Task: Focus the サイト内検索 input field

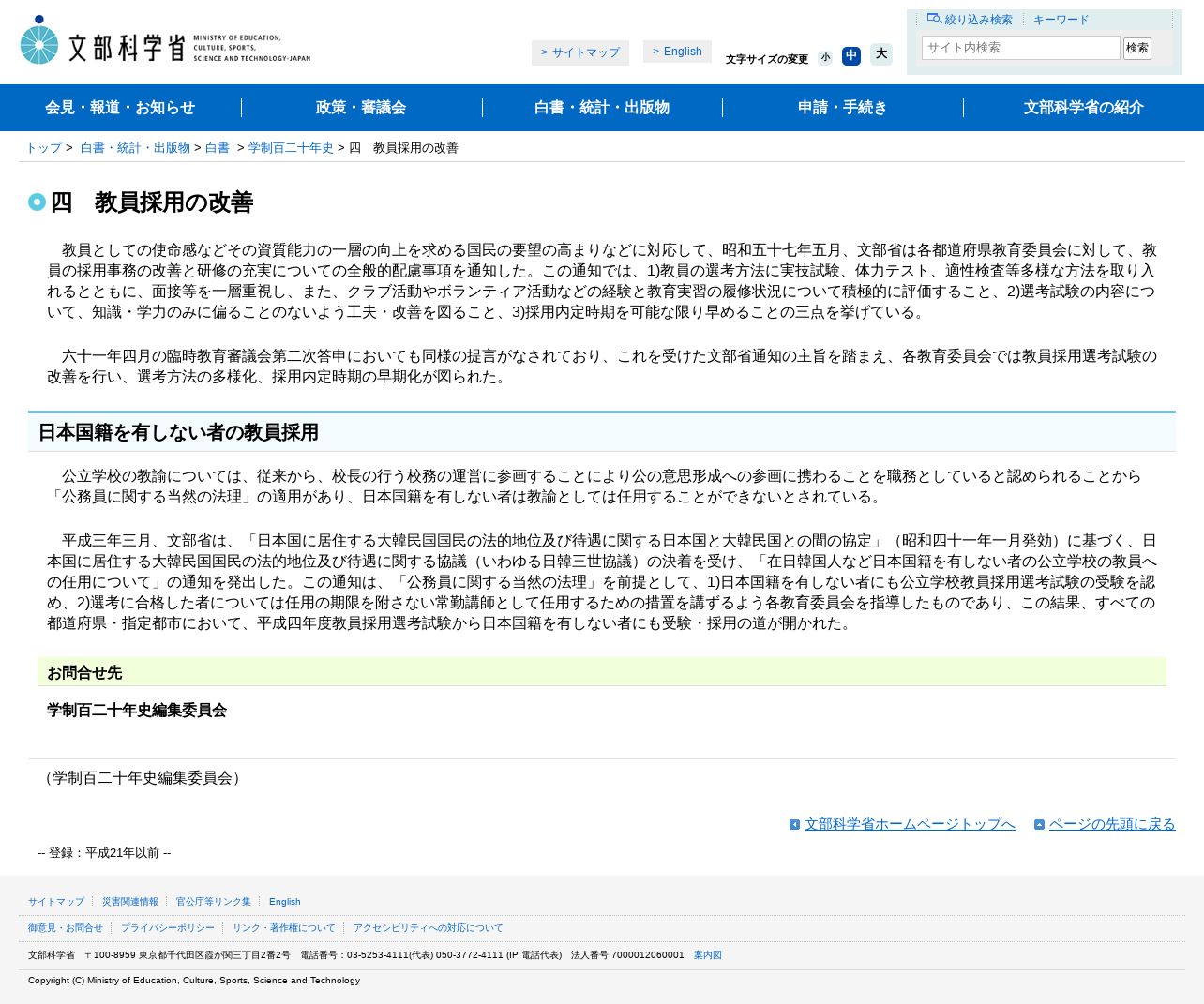Action: (1020, 48)
